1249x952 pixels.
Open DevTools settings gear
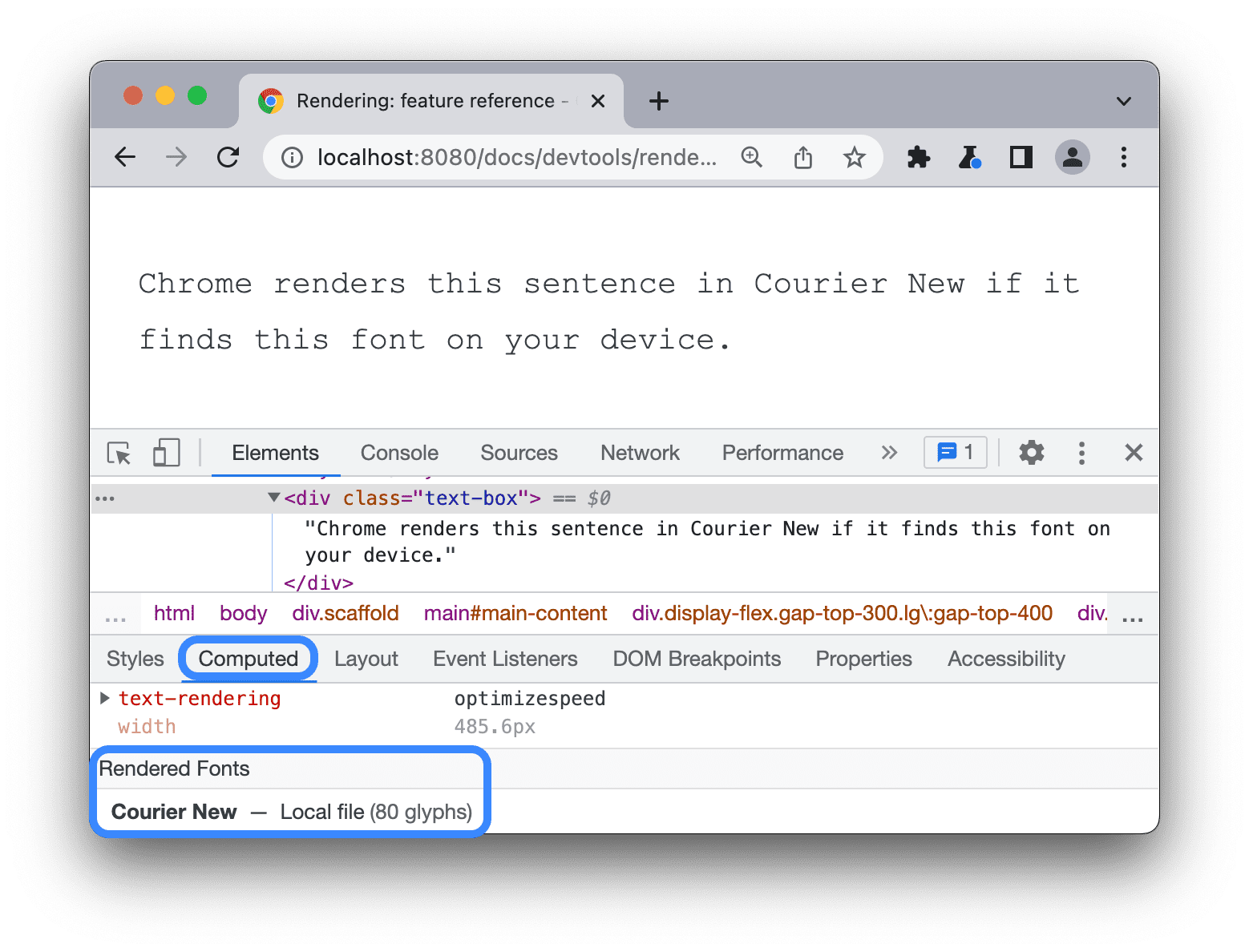coord(1031,453)
